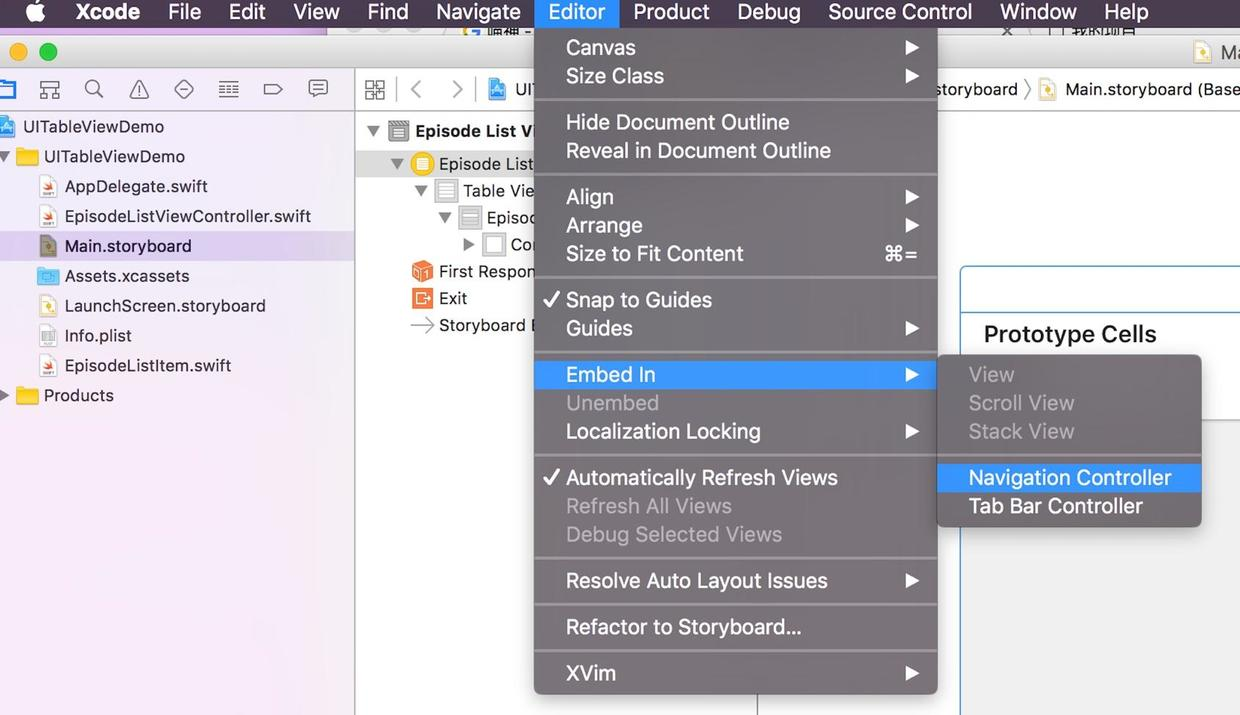Image resolution: width=1240 pixels, height=715 pixels.
Task: Open the File menu
Action: tap(184, 12)
